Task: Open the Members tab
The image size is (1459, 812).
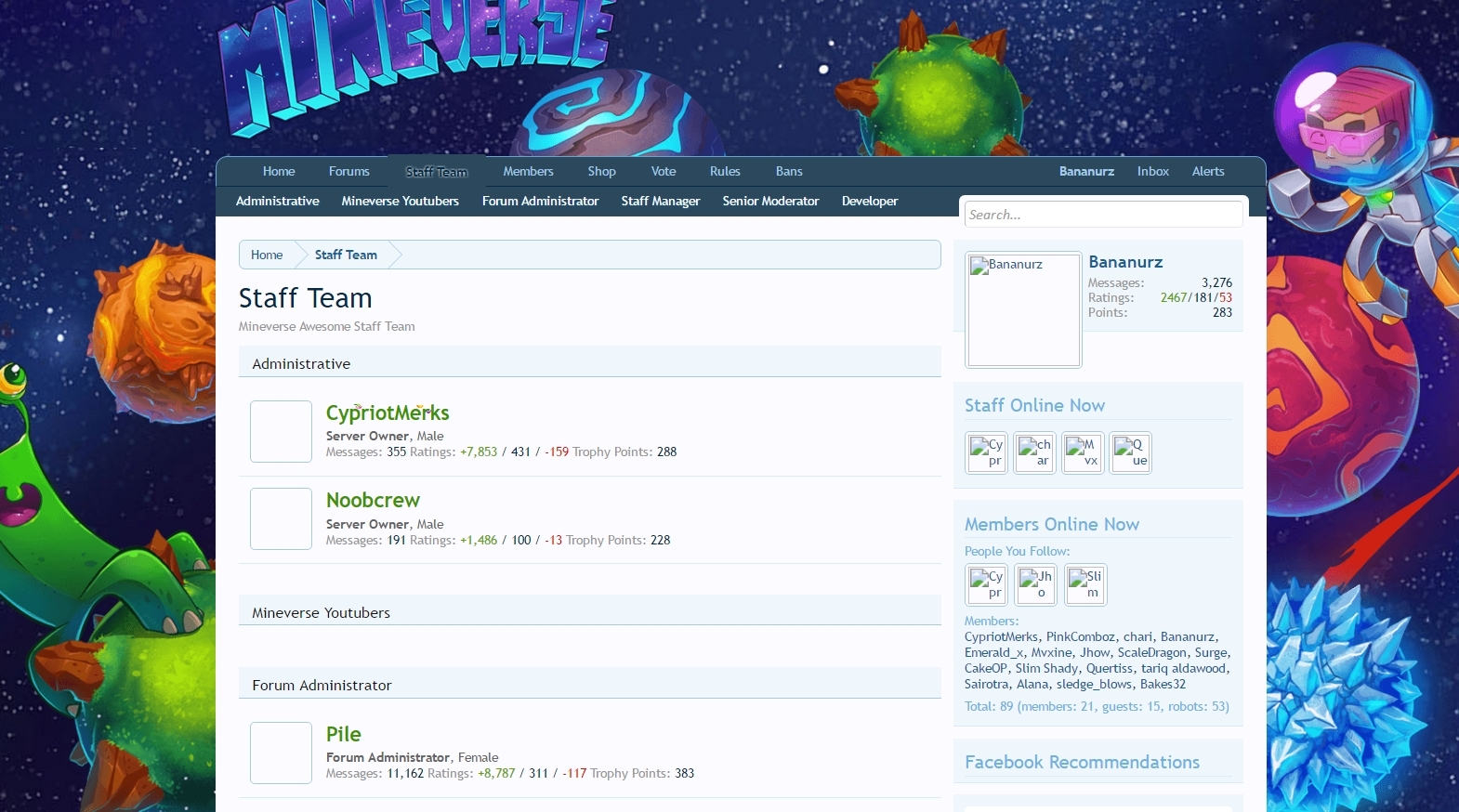Action: click(528, 171)
